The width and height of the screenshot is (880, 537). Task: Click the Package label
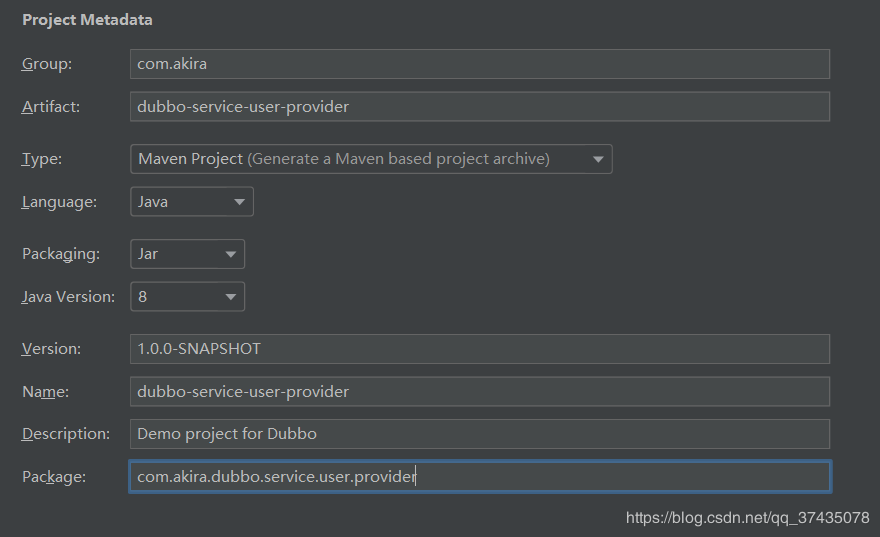pos(54,477)
